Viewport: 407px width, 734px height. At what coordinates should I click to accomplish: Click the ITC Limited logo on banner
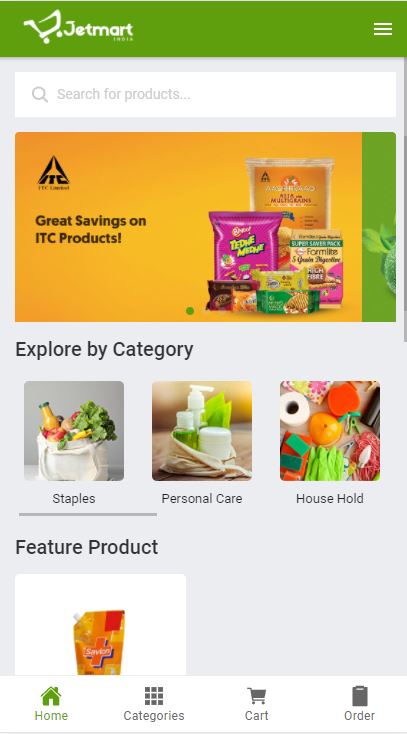(53, 173)
